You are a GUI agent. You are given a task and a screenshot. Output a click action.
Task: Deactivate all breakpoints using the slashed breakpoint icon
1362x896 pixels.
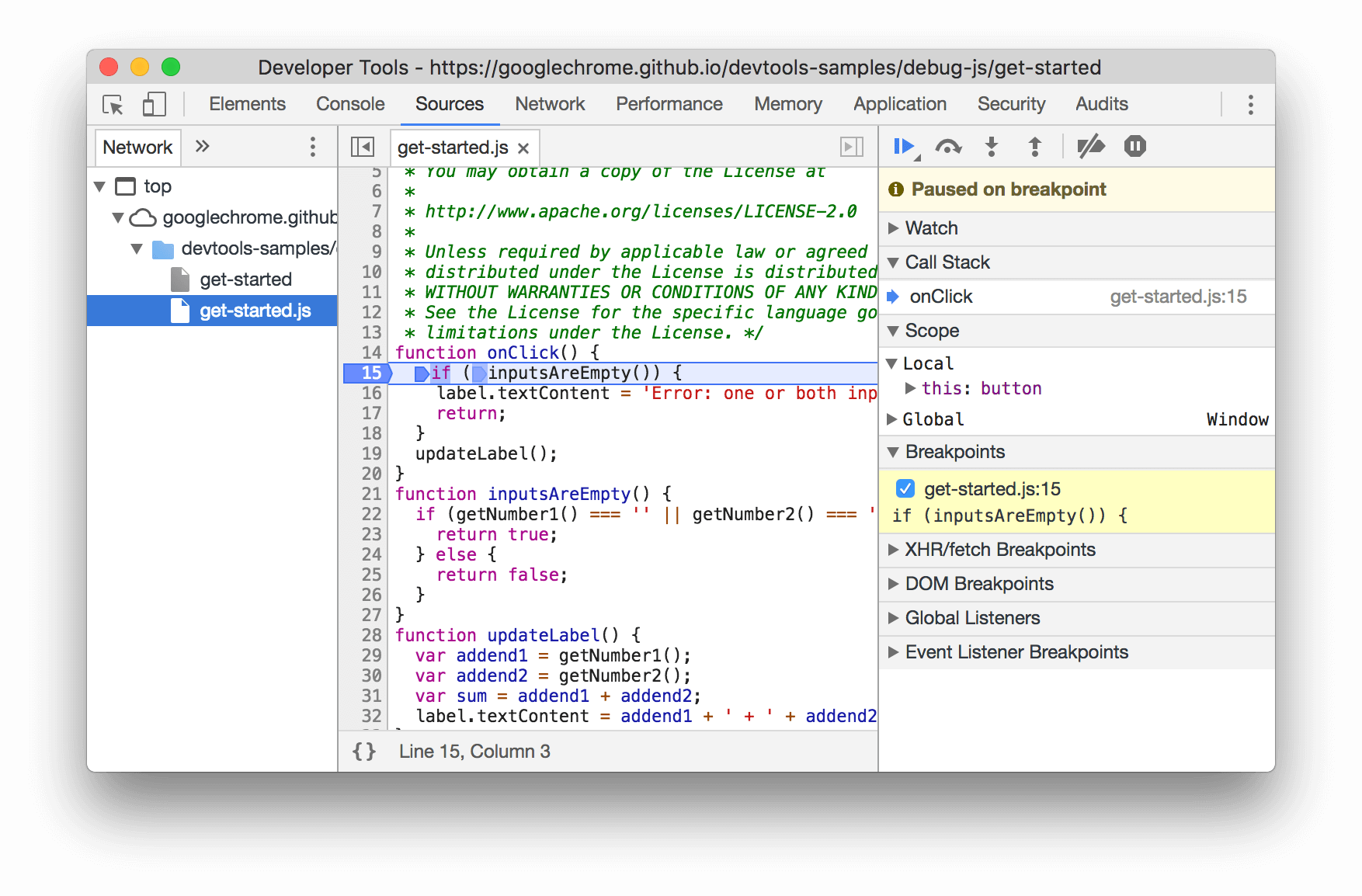click(1091, 146)
